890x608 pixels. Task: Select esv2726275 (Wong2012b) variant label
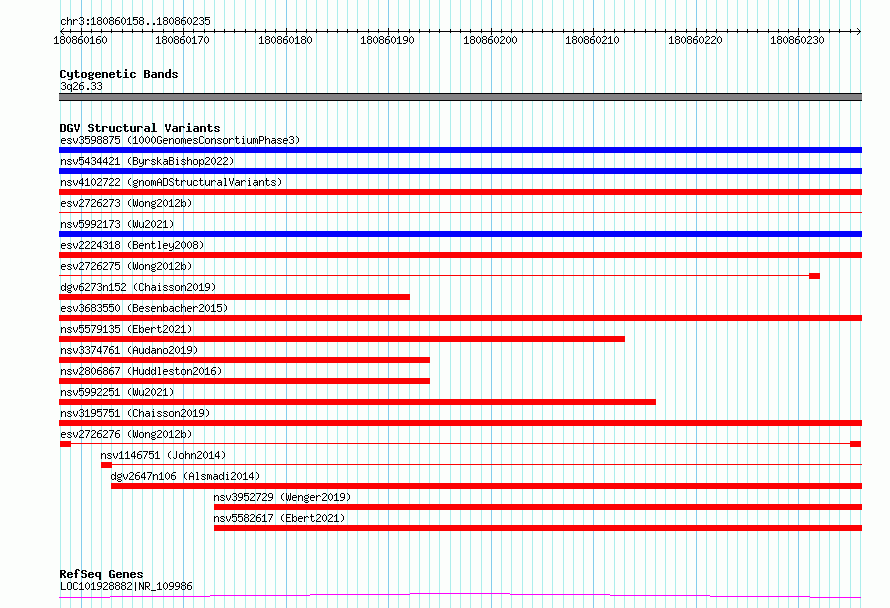tap(126, 266)
